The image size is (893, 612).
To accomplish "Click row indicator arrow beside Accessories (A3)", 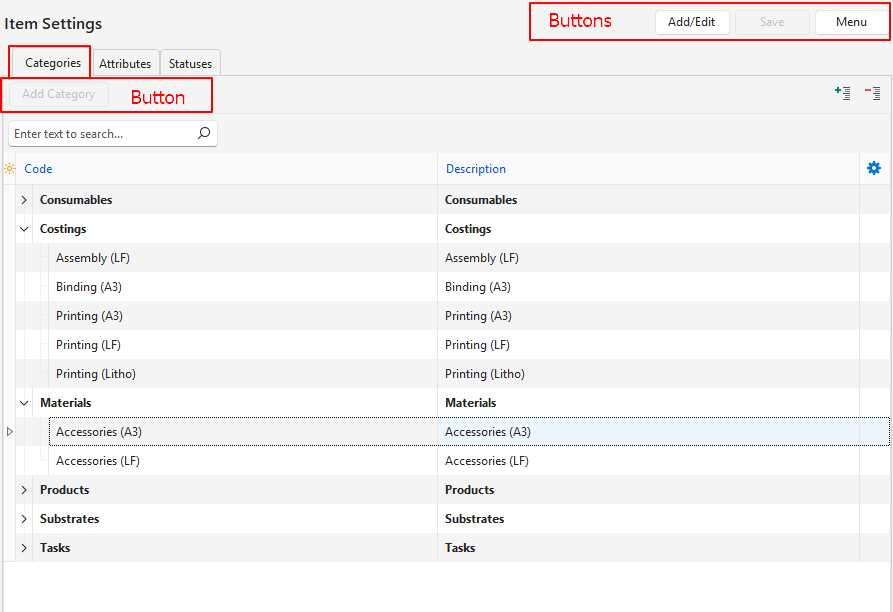I will point(10,432).
